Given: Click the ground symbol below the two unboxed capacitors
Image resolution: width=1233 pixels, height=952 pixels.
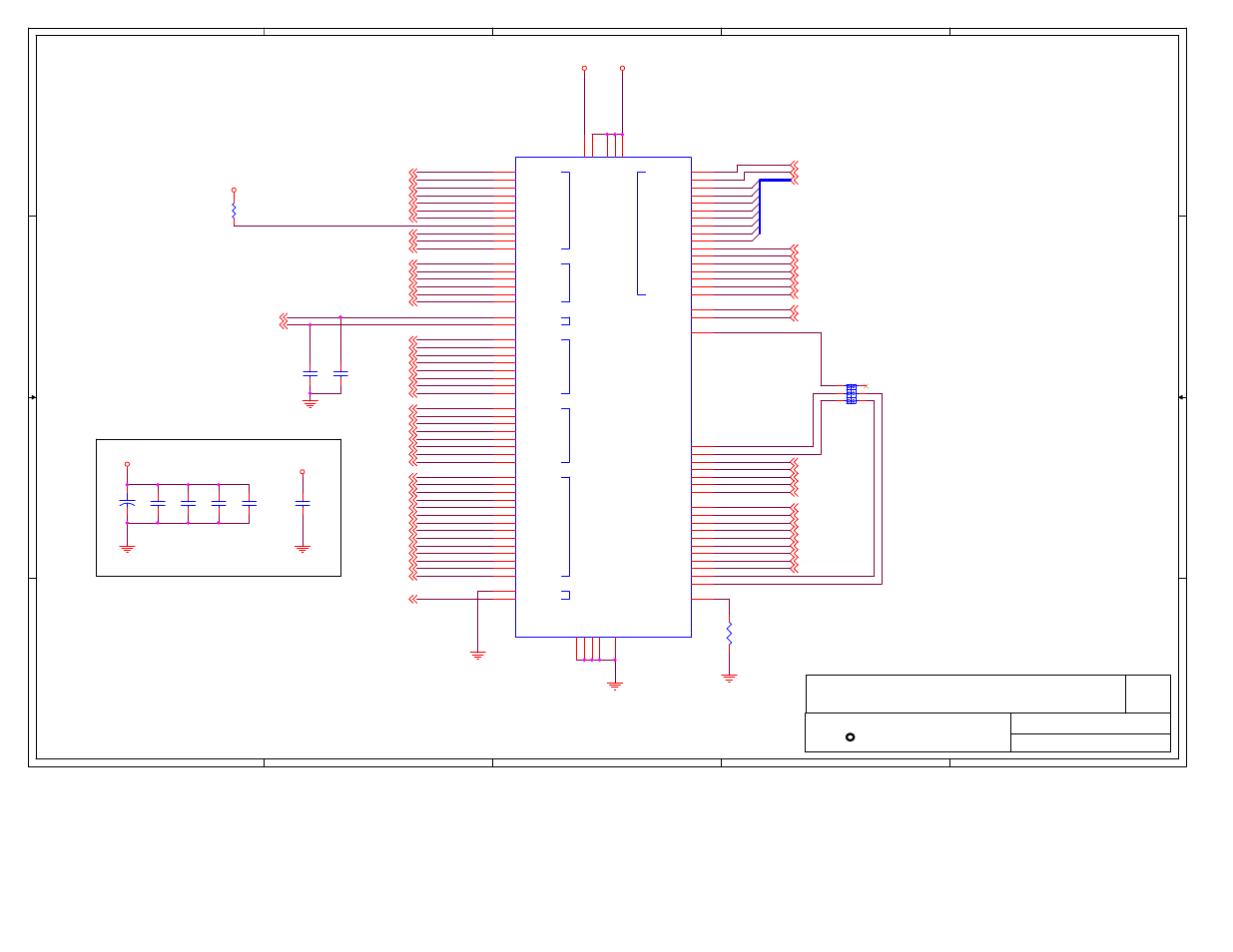Looking at the screenshot, I should point(309,404).
